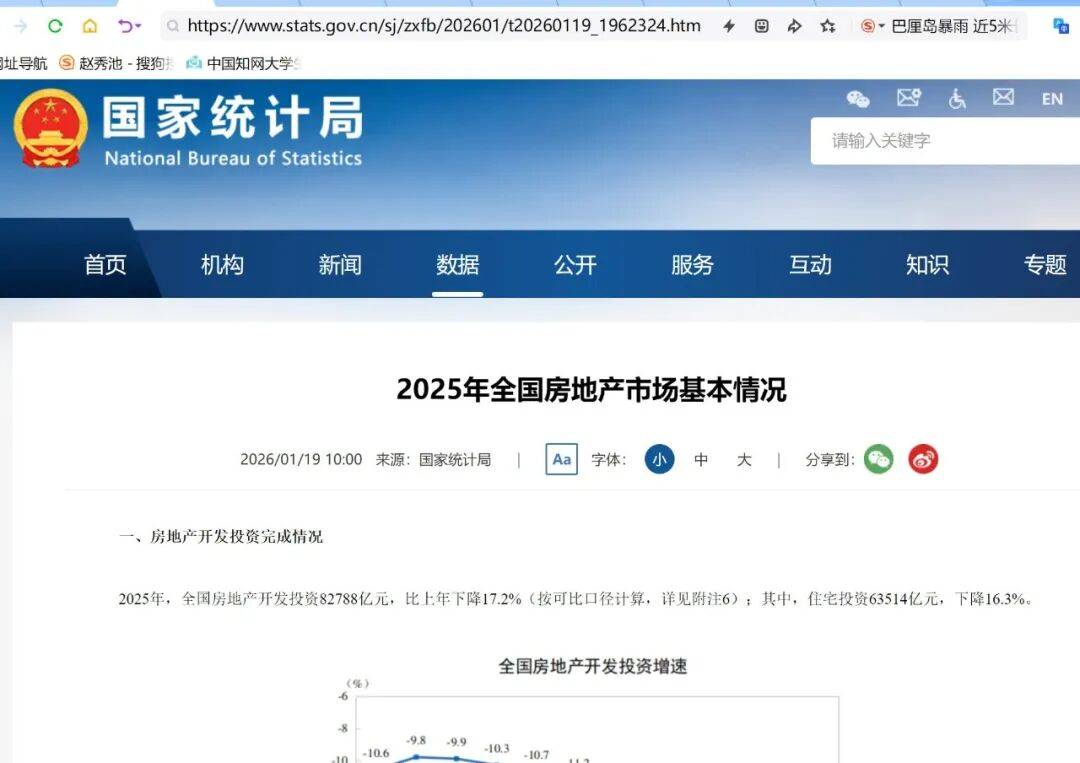This screenshot has width=1080, height=763.
Task: Share the article to Weibo
Action: point(923,459)
